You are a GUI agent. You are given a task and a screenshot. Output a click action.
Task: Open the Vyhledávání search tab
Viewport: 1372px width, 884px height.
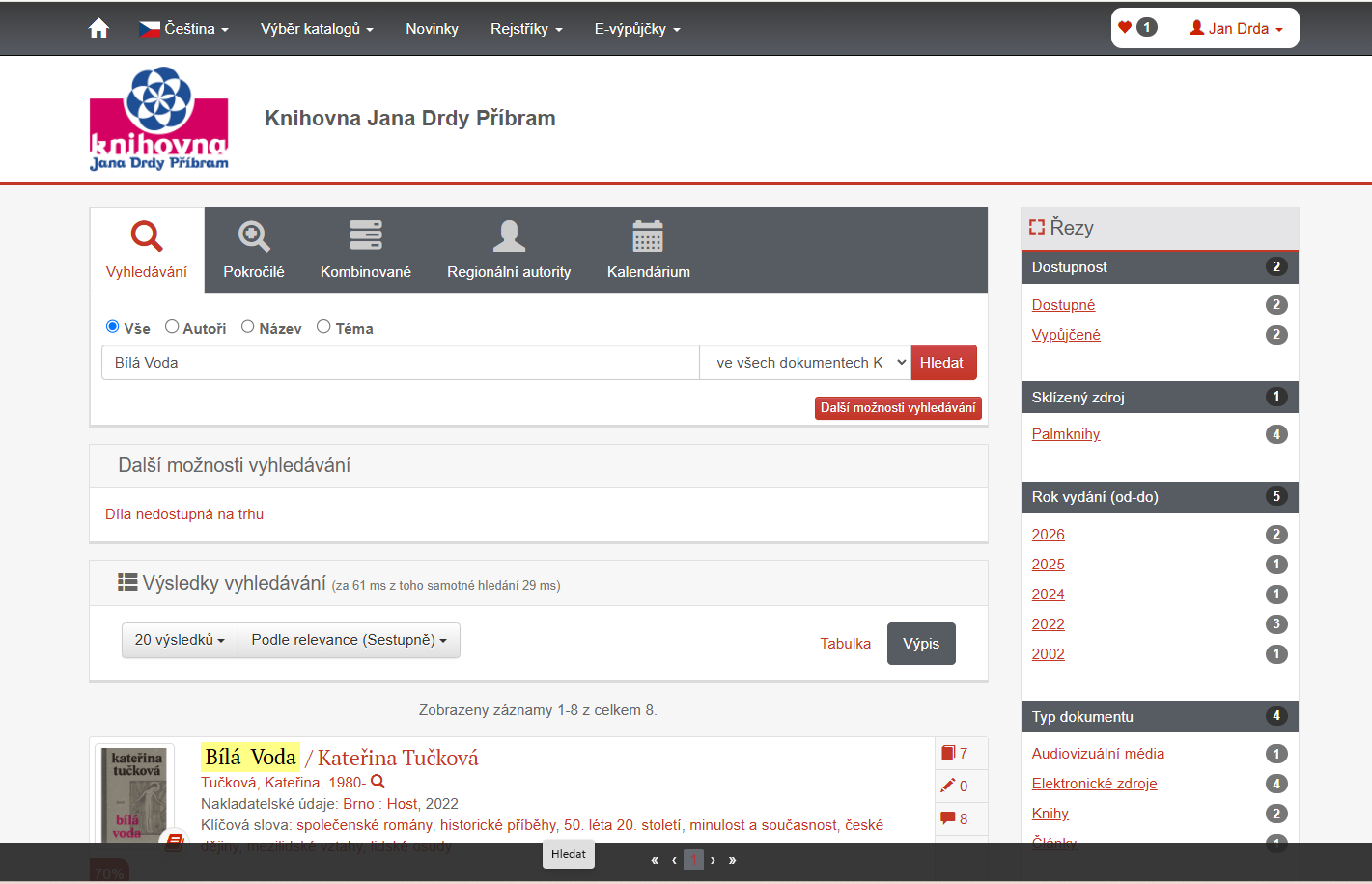pos(147,250)
